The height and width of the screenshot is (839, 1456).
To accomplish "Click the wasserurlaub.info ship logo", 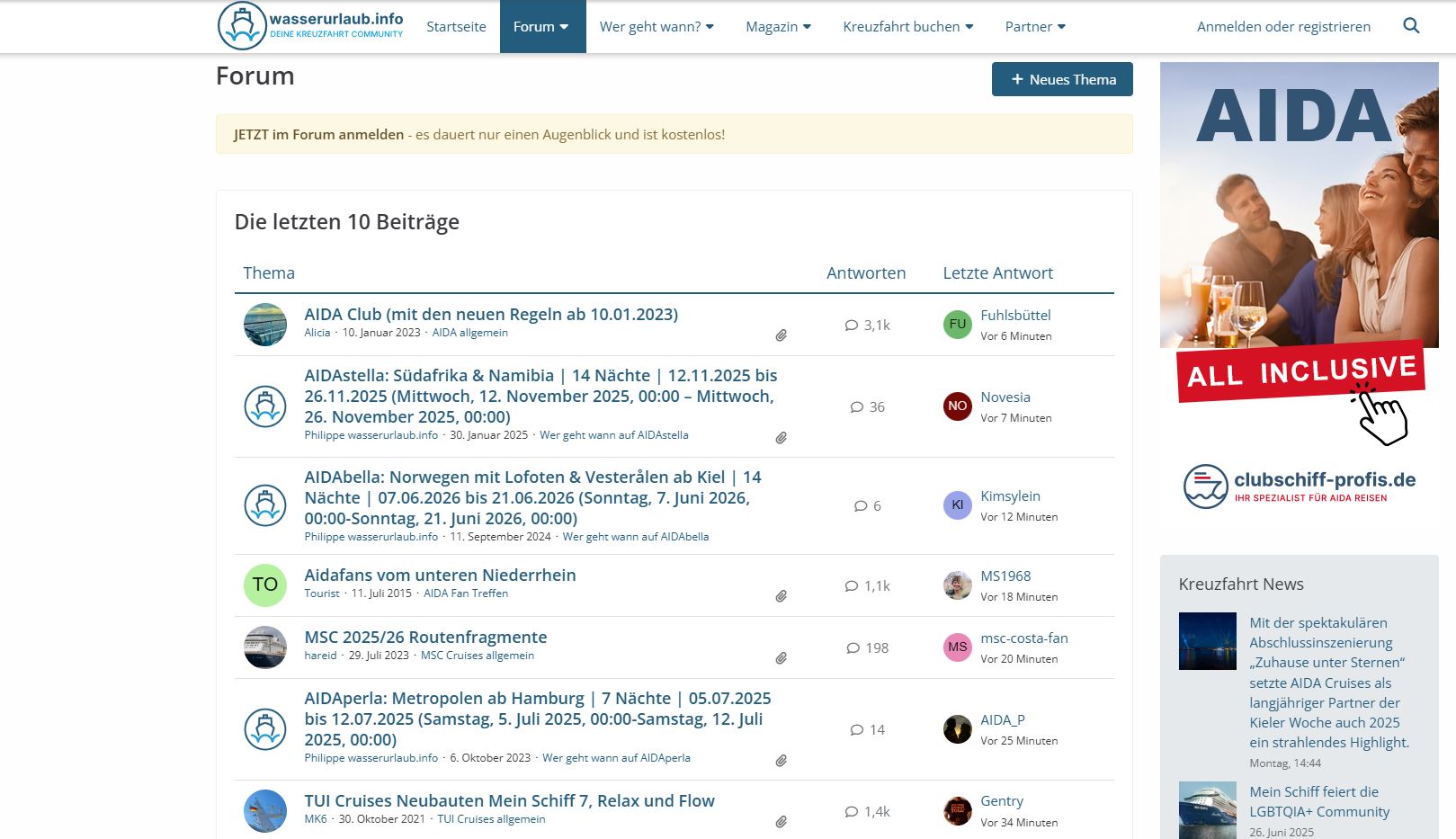I will point(241,26).
